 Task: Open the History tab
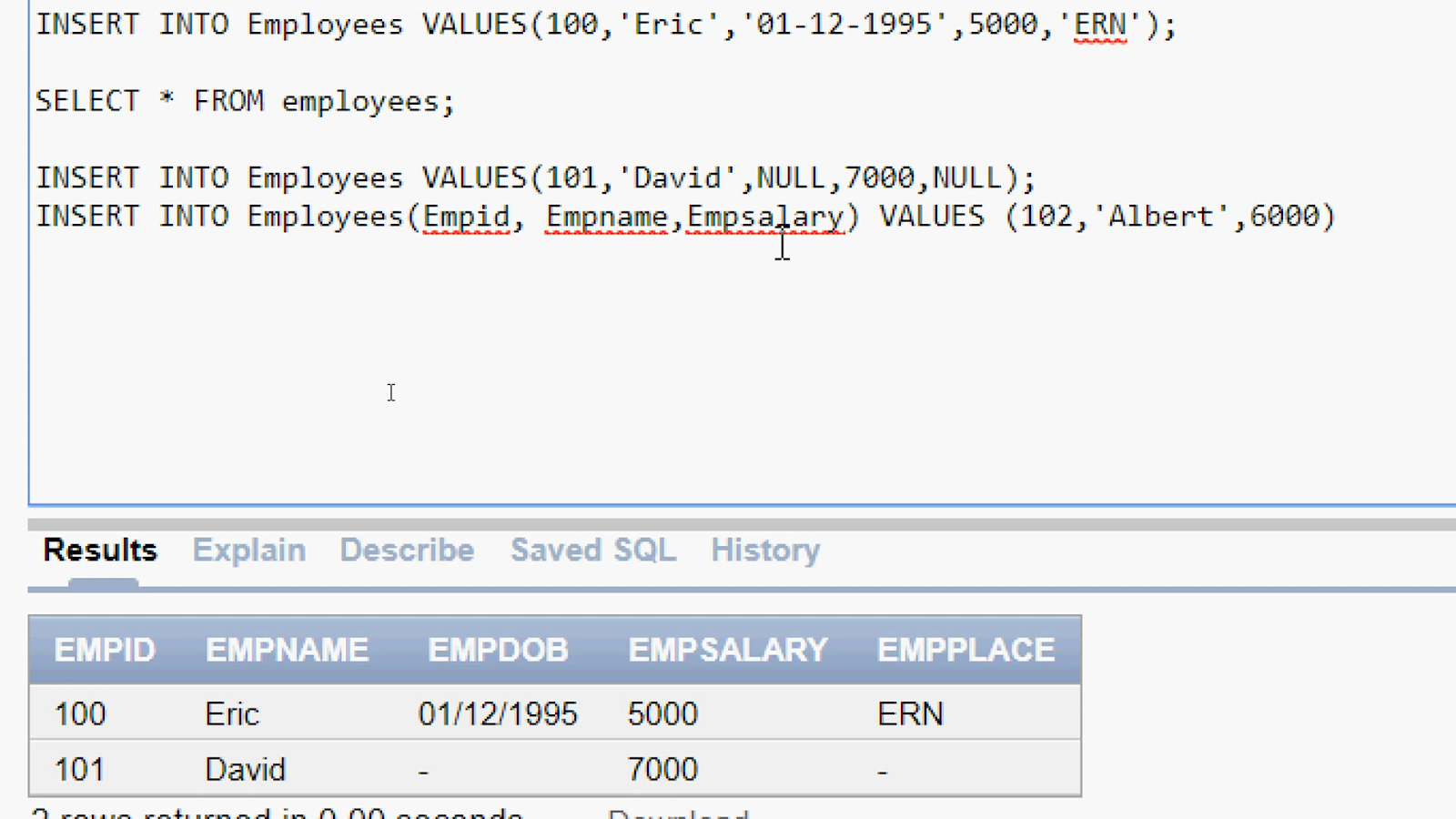pyautogui.click(x=764, y=550)
